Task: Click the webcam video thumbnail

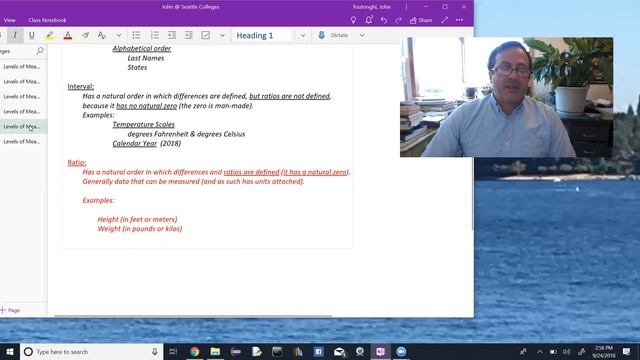Action: (506, 97)
